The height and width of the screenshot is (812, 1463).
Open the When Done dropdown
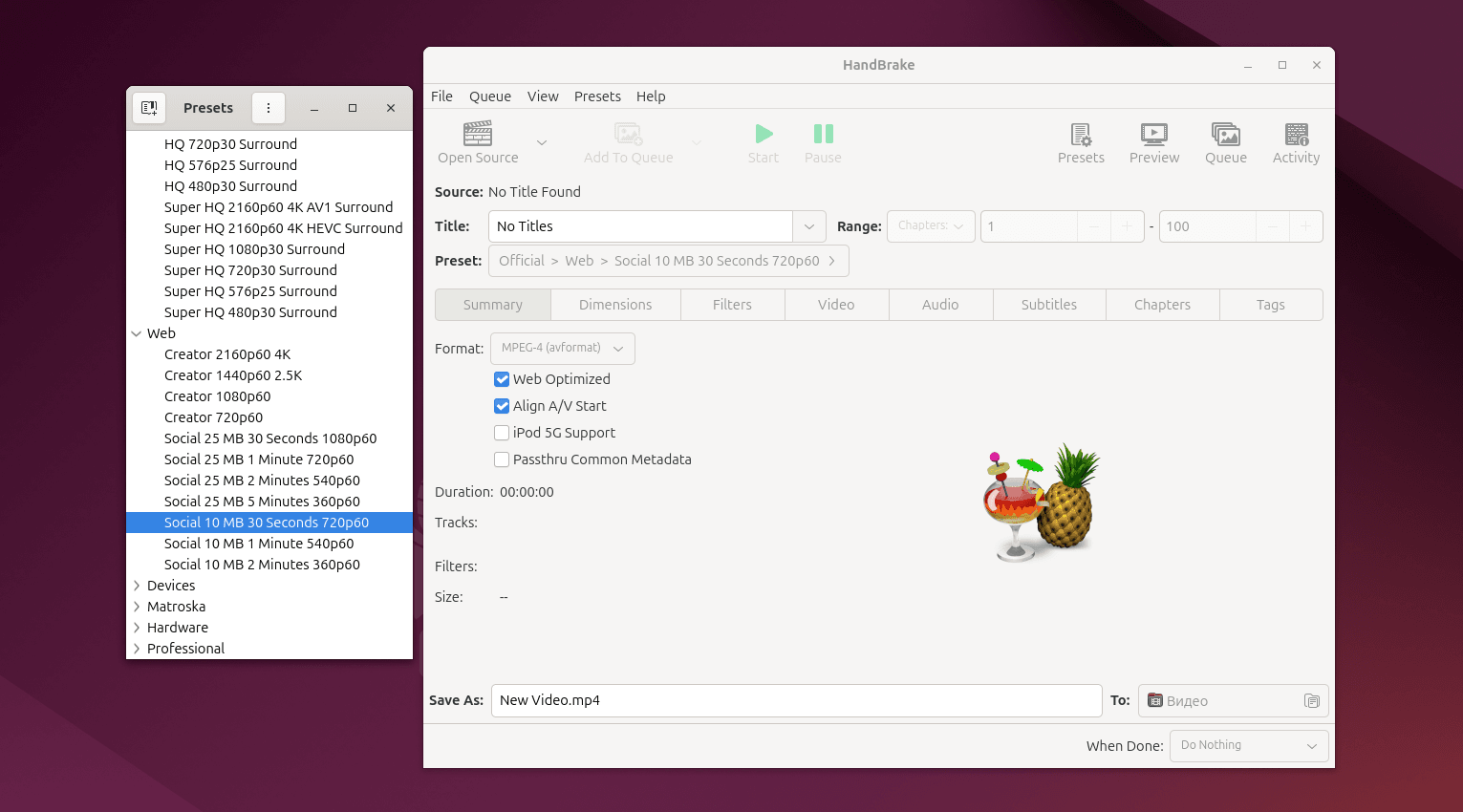1248,746
